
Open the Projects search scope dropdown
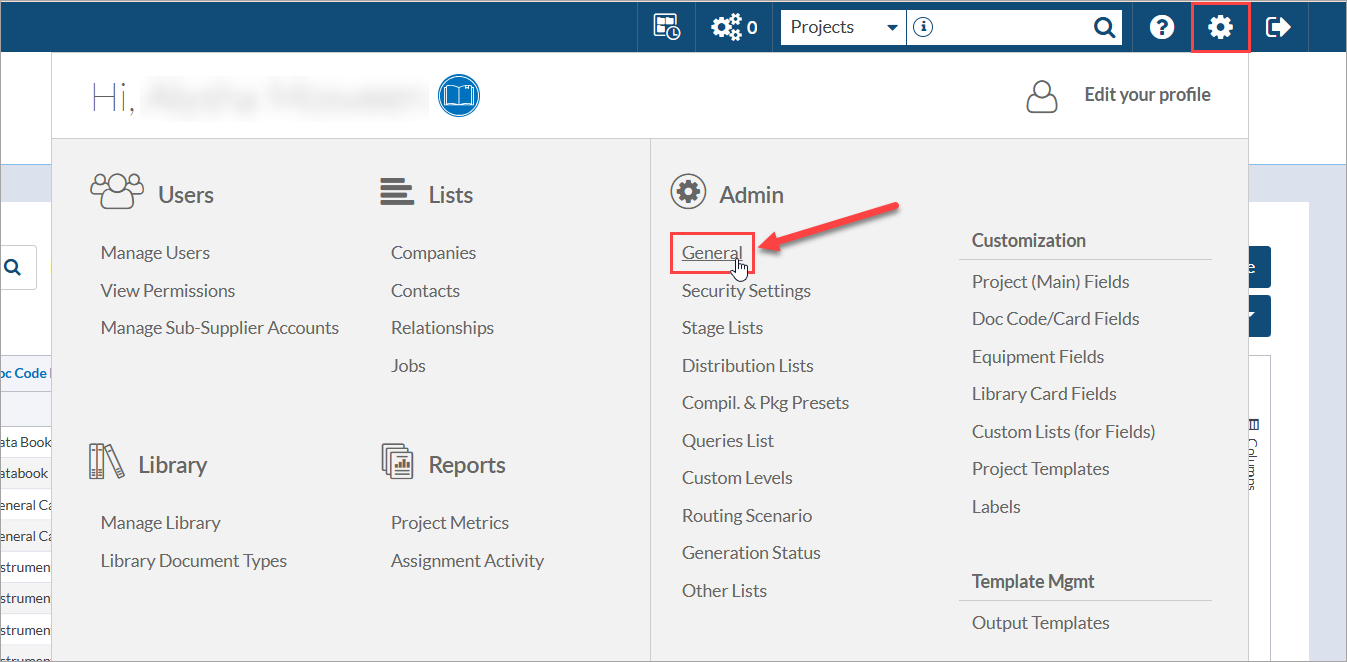pyautogui.click(x=843, y=27)
